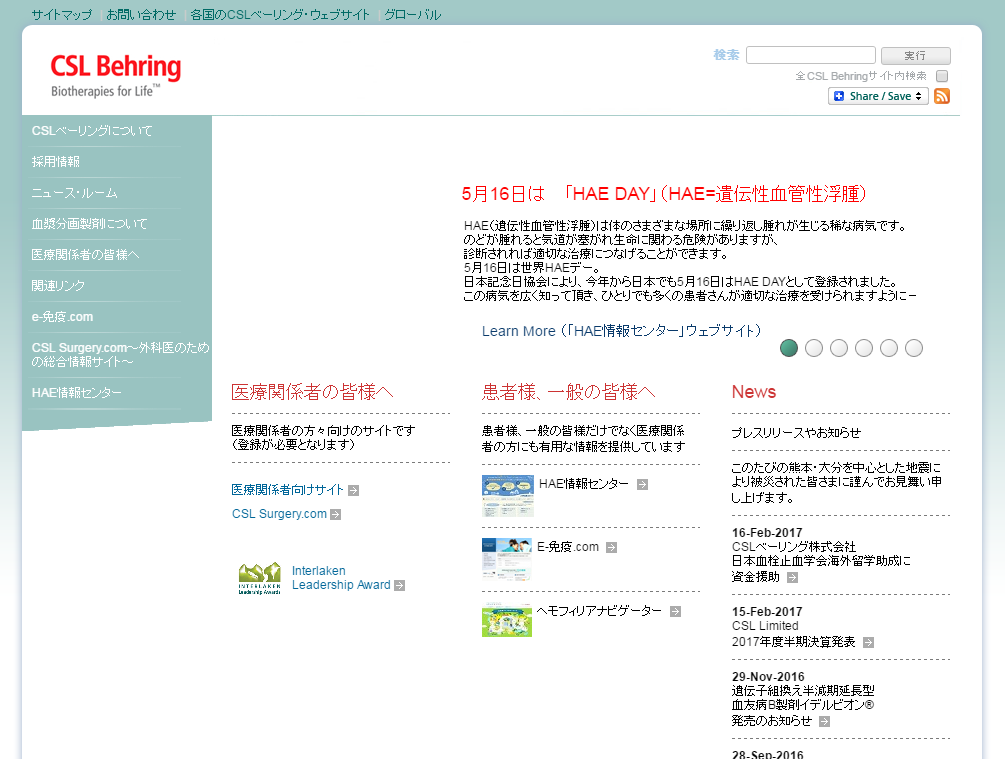Open CSLベーリングについて menu item
The height and width of the screenshot is (759, 1005).
pyautogui.click(x=92, y=131)
